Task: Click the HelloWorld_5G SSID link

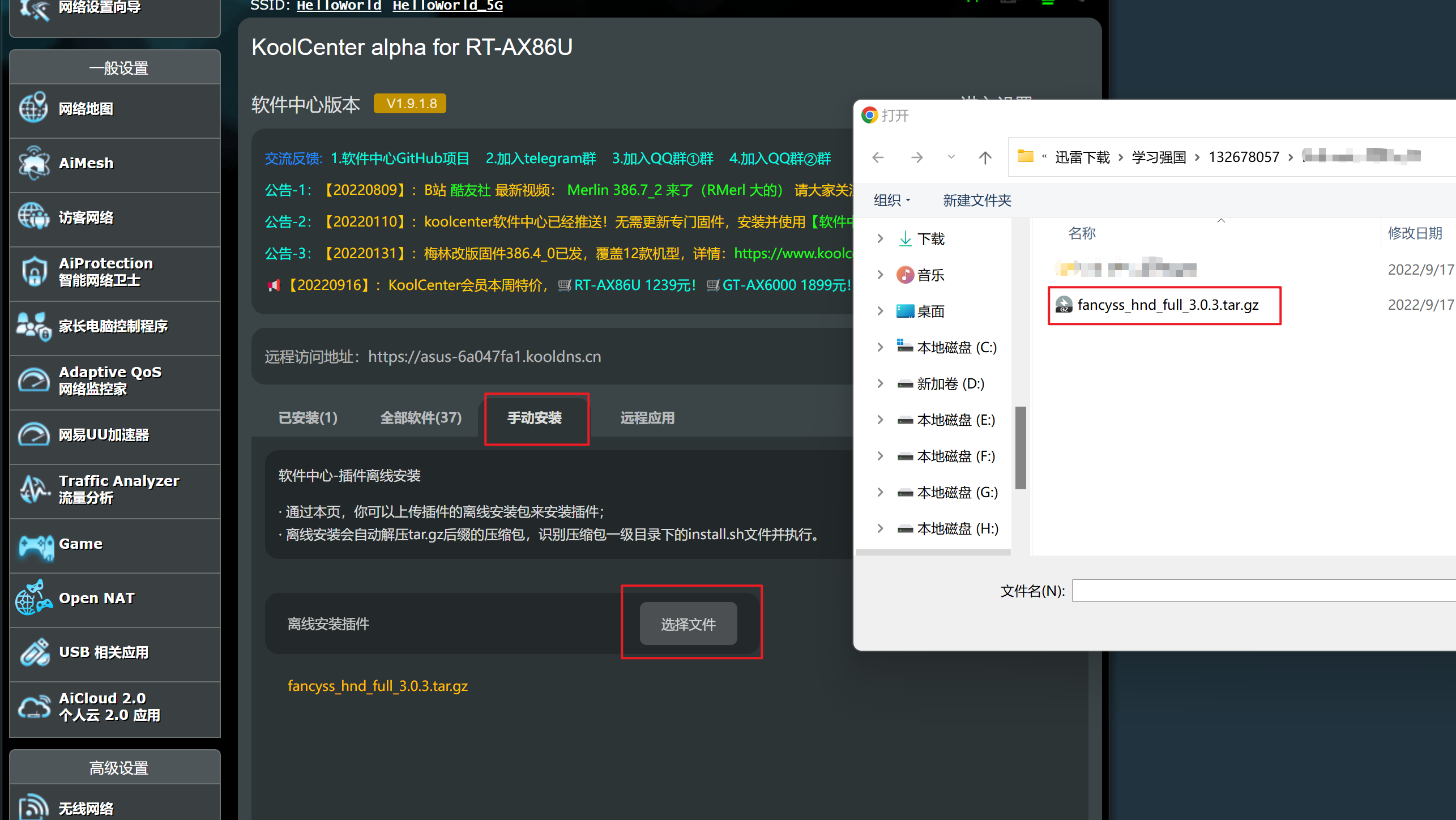Action: point(447,6)
